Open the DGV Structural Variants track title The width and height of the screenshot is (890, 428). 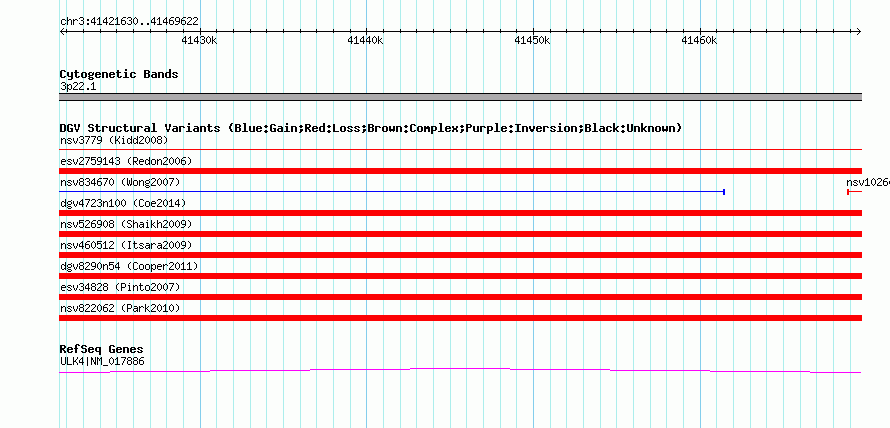[371, 128]
